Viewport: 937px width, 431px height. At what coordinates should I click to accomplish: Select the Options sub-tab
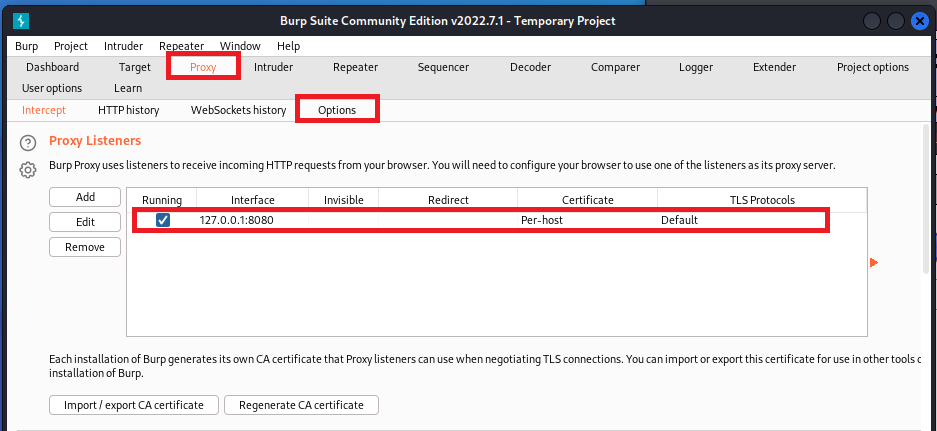[337, 110]
